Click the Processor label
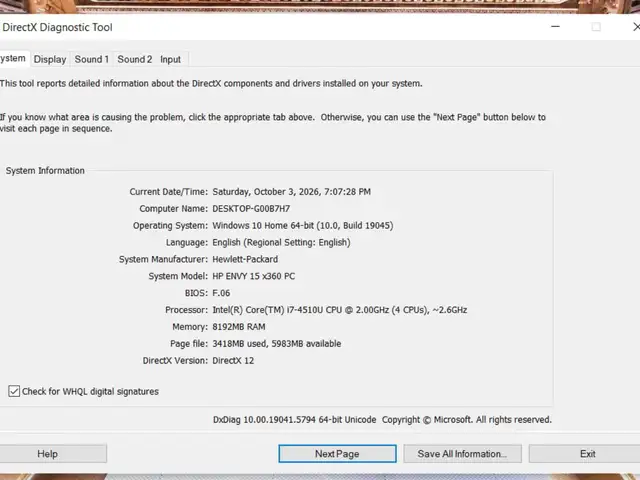The image size is (640, 480). pyautogui.click(x=187, y=310)
